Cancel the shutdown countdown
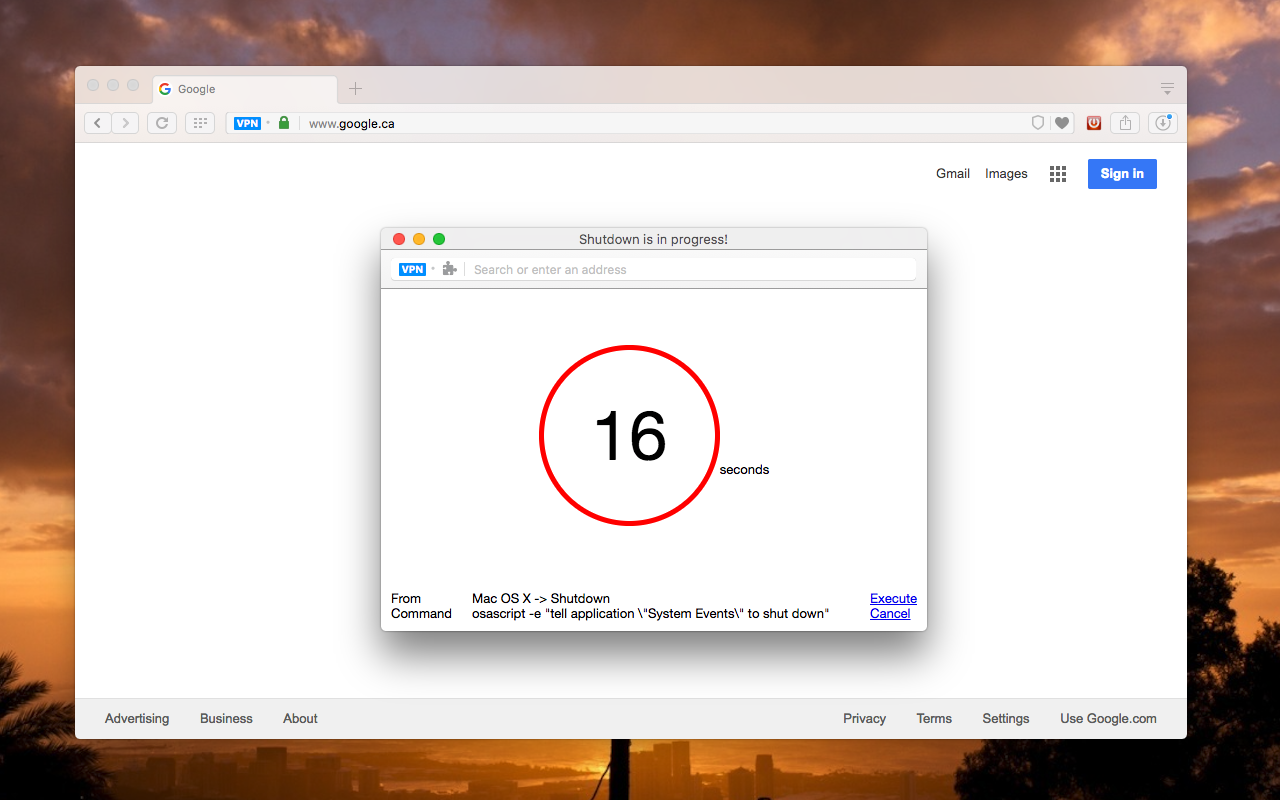 [x=890, y=614]
